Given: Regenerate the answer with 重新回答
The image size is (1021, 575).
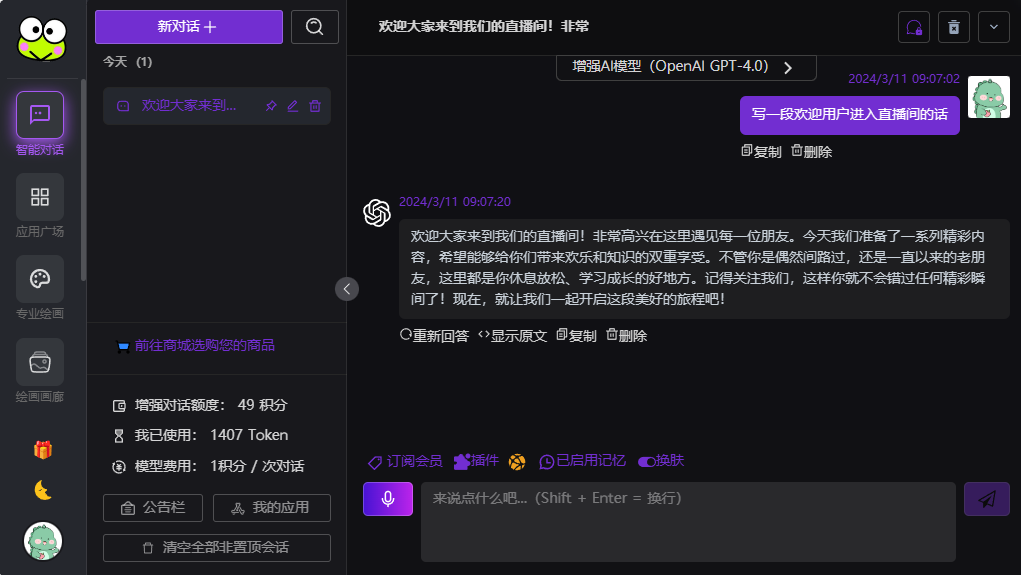Looking at the screenshot, I should pyautogui.click(x=434, y=335).
